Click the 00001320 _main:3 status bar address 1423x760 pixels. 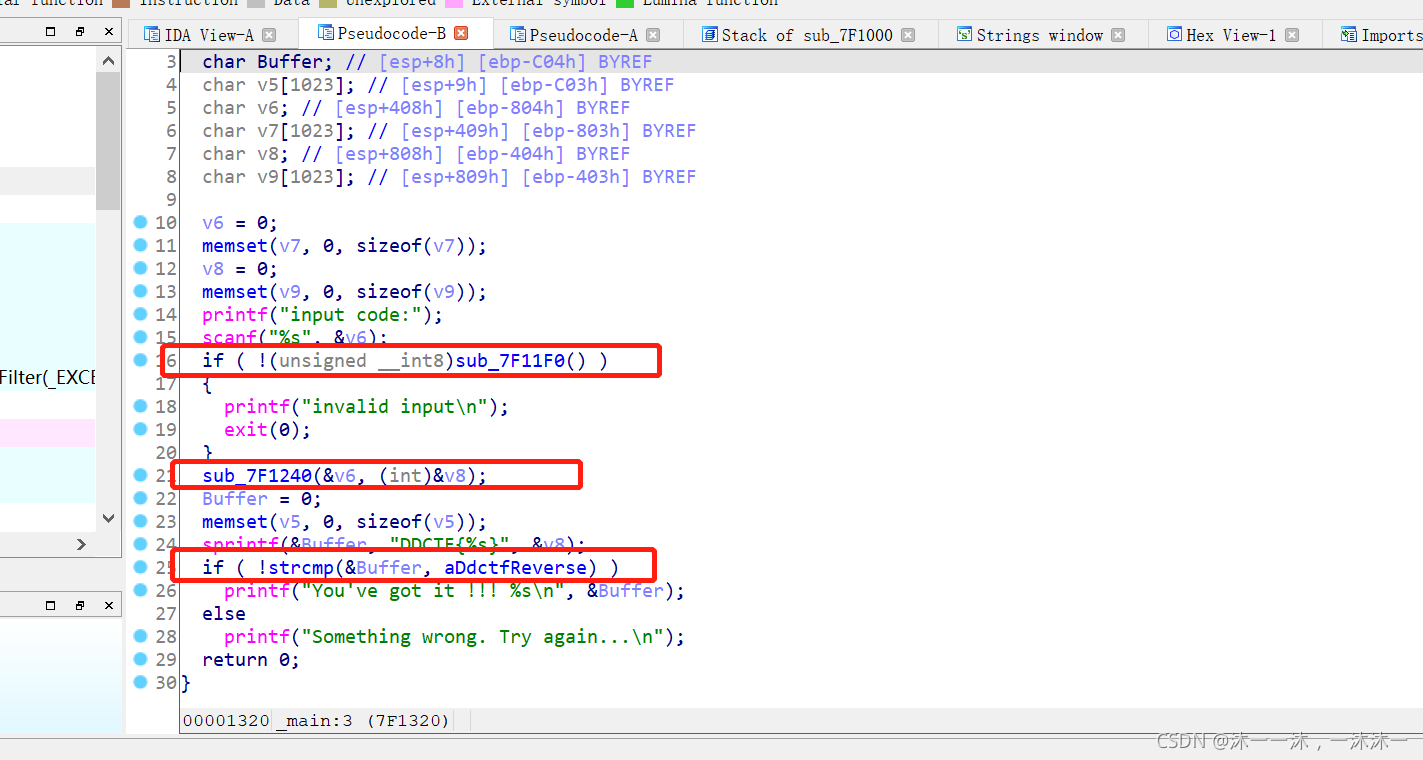225,720
